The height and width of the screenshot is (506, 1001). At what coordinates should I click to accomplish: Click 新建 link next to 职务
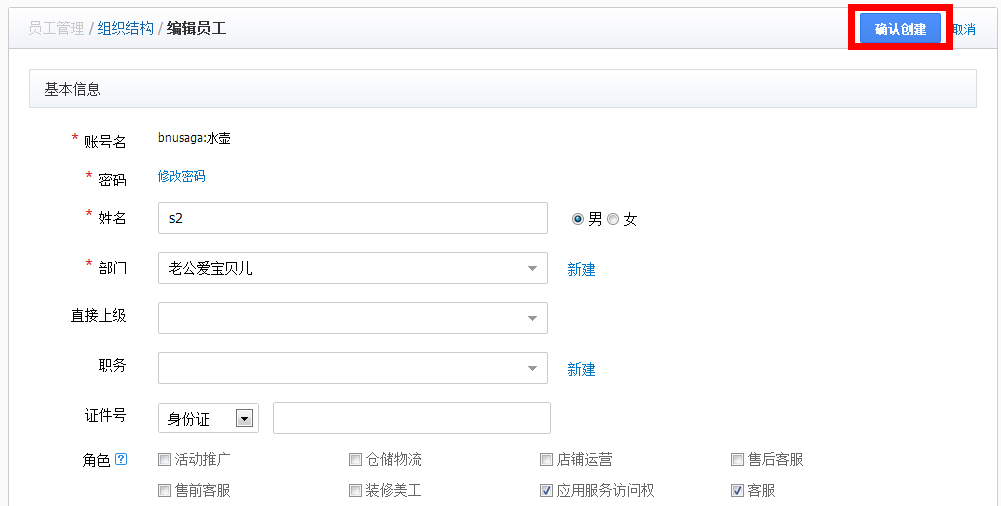click(581, 369)
